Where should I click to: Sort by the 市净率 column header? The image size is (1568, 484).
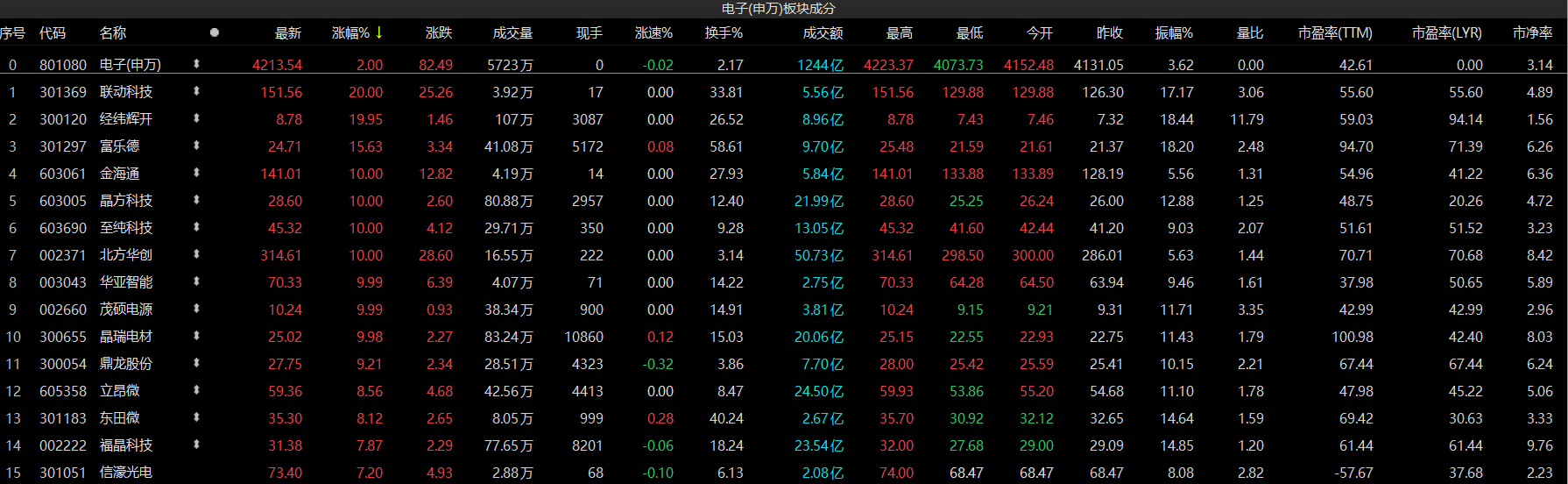click(1532, 32)
